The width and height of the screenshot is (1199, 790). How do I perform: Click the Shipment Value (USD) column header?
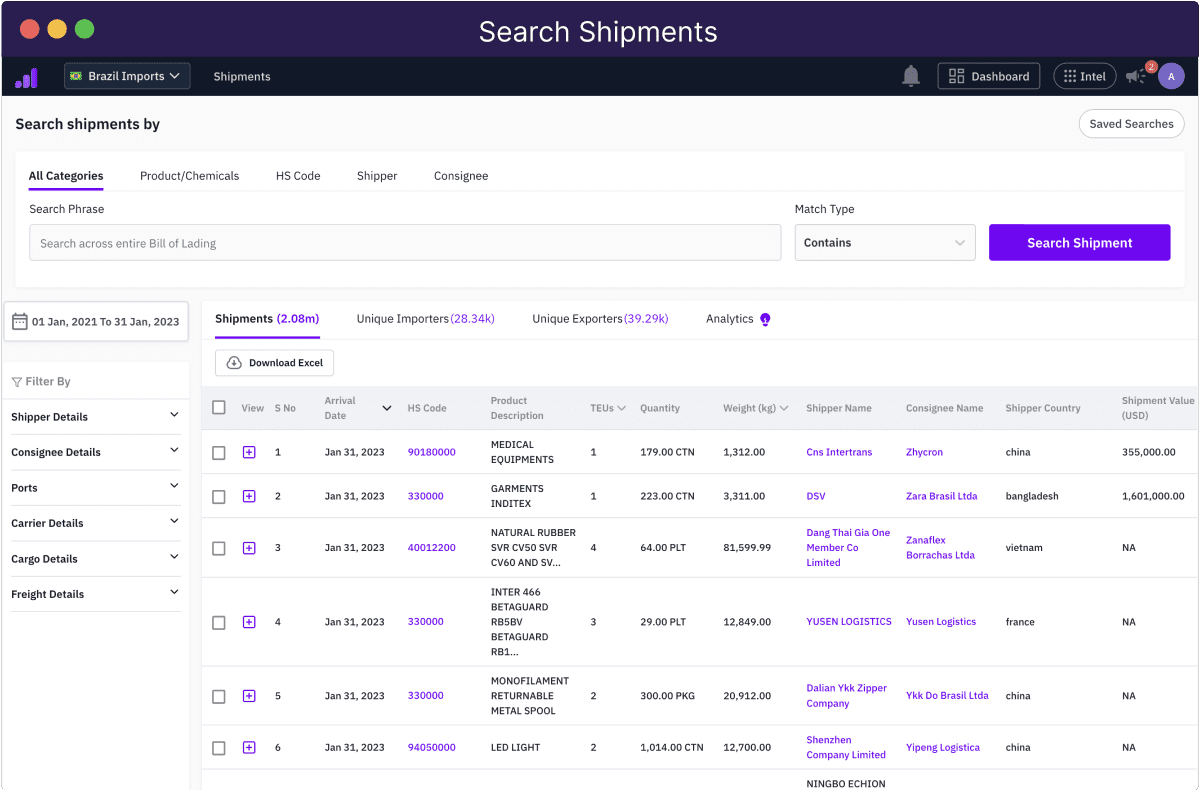point(1157,408)
